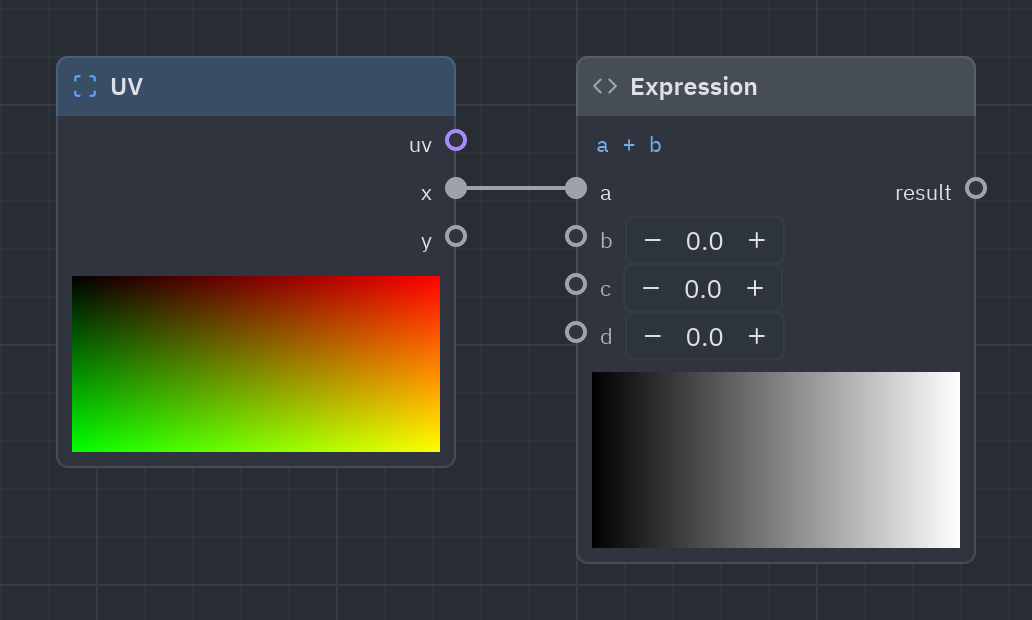Image resolution: width=1032 pixels, height=620 pixels.
Task: Select the UV node title
Action: (126, 87)
